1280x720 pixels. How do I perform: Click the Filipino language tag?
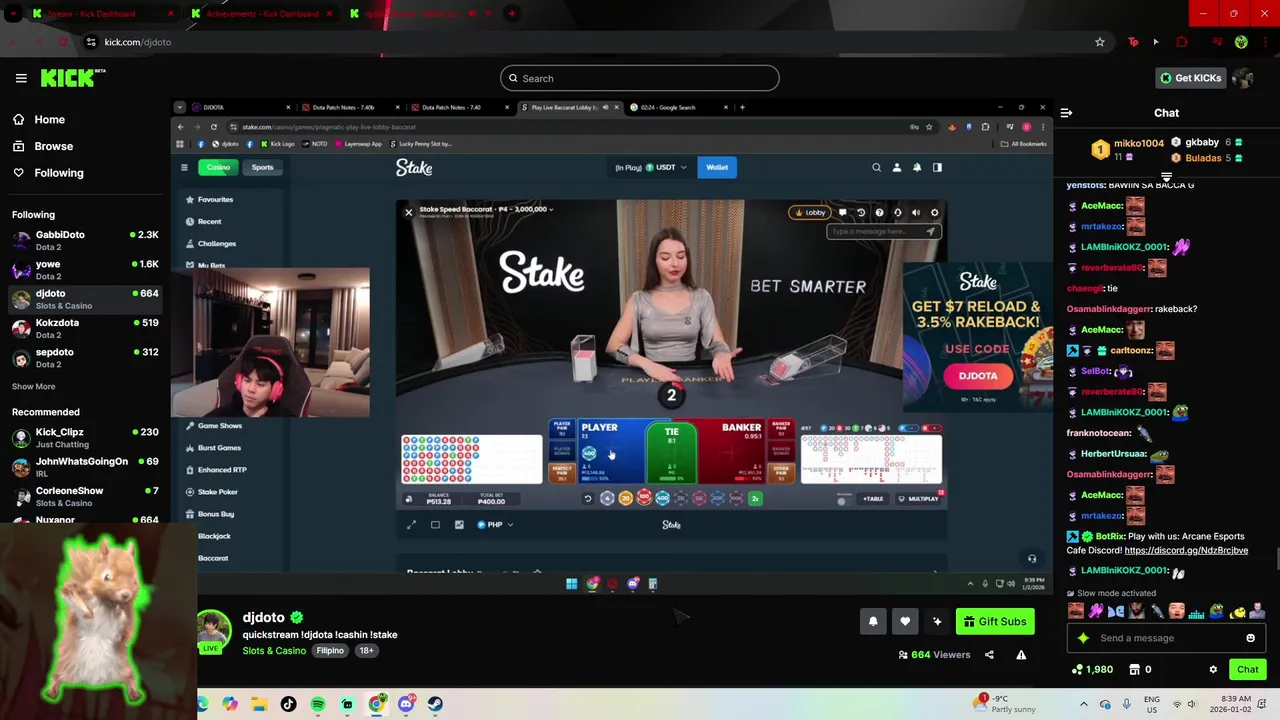pyautogui.click(x=330, y=651)
